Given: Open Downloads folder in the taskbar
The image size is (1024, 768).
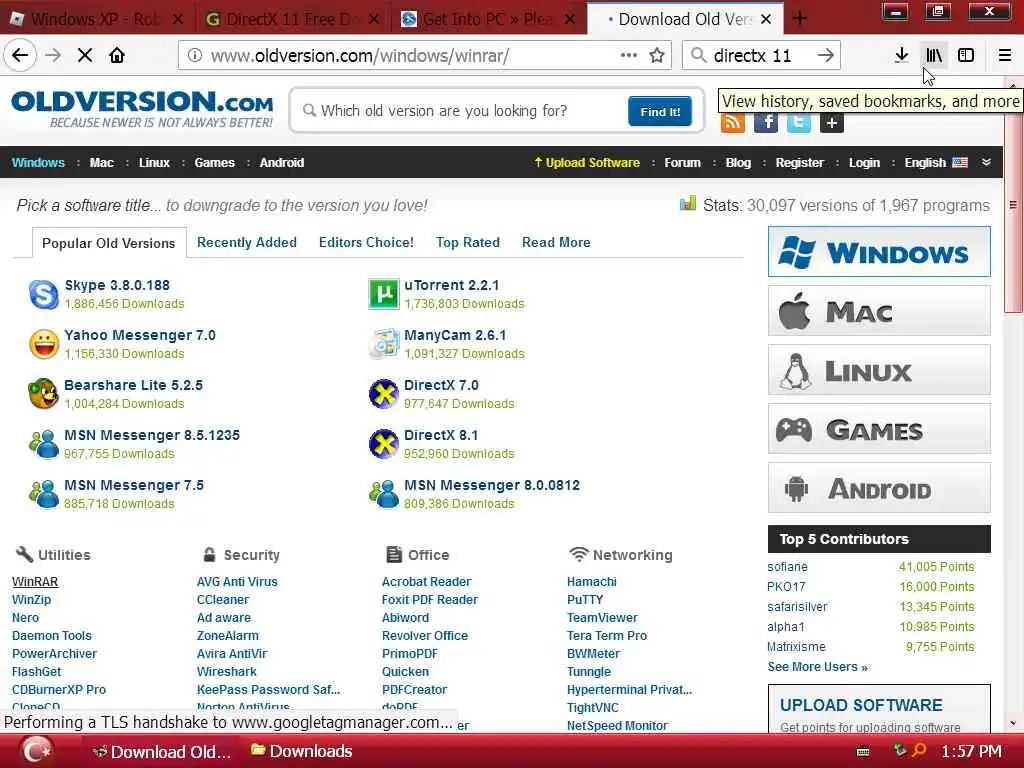Looking at the screenshot, I should (302, 751).
